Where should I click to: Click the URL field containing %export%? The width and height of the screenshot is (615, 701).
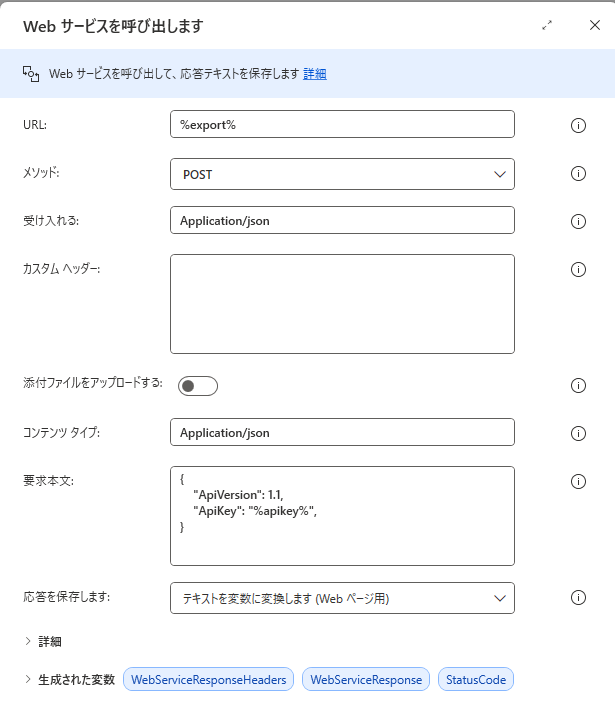pyautogui.click(x=342, y=124)
